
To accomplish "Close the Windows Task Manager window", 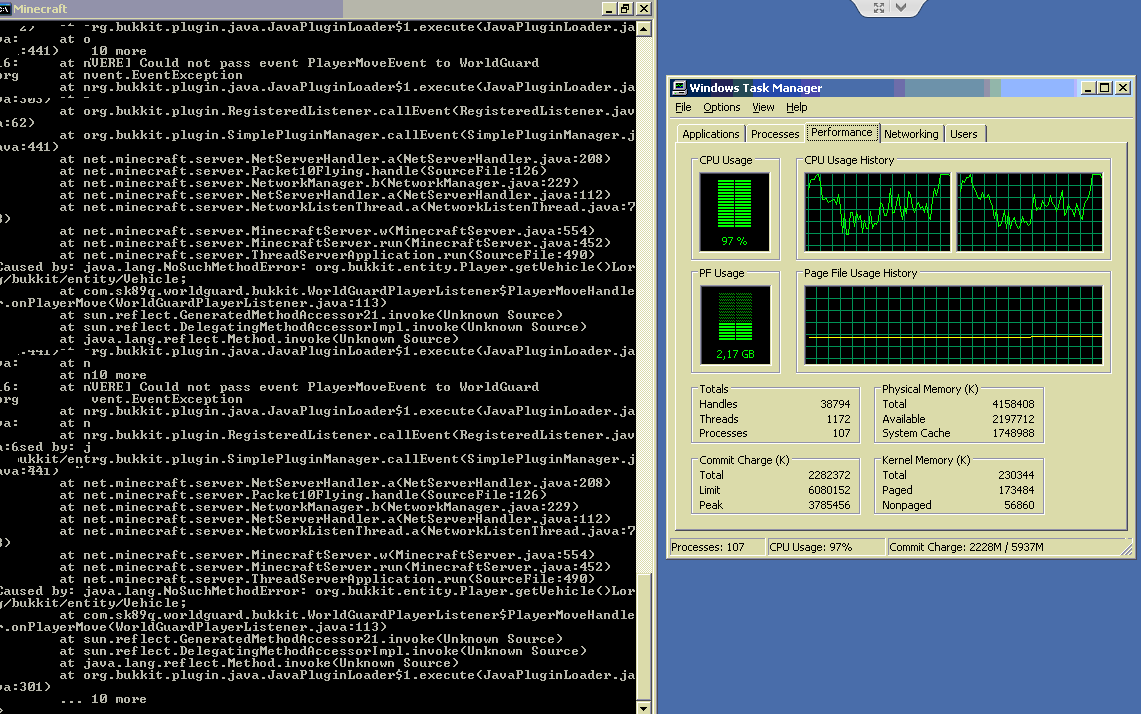I will pos(1123,88).
